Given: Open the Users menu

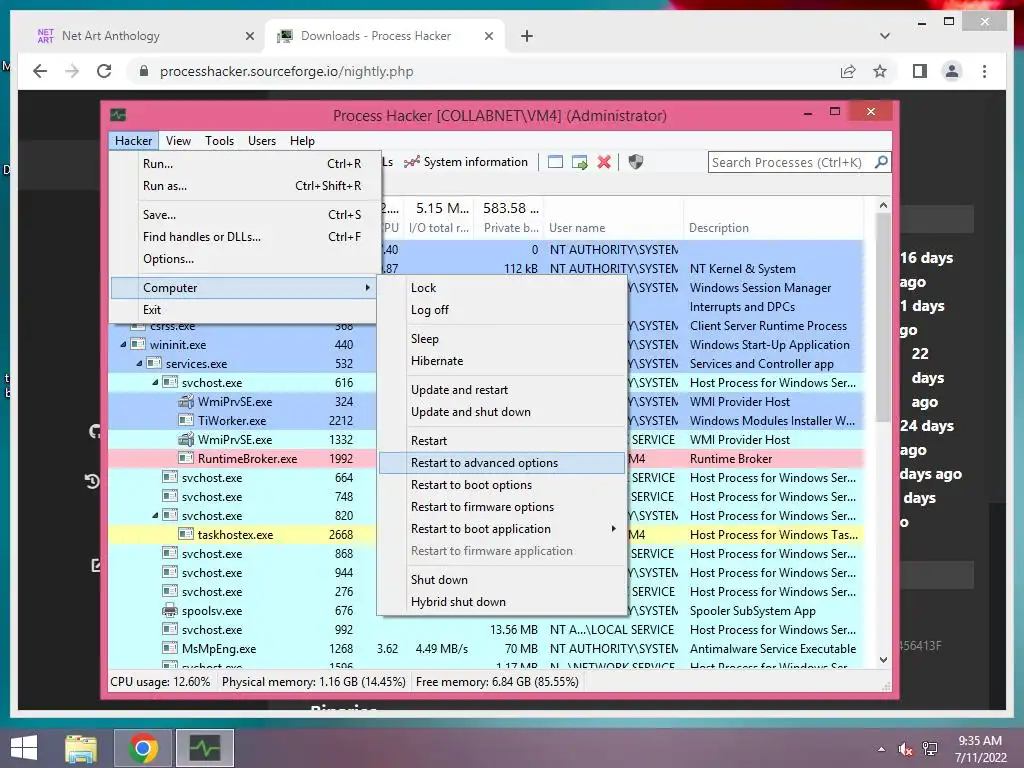Looking at the screenshot, I should click(x=261, y=140).
